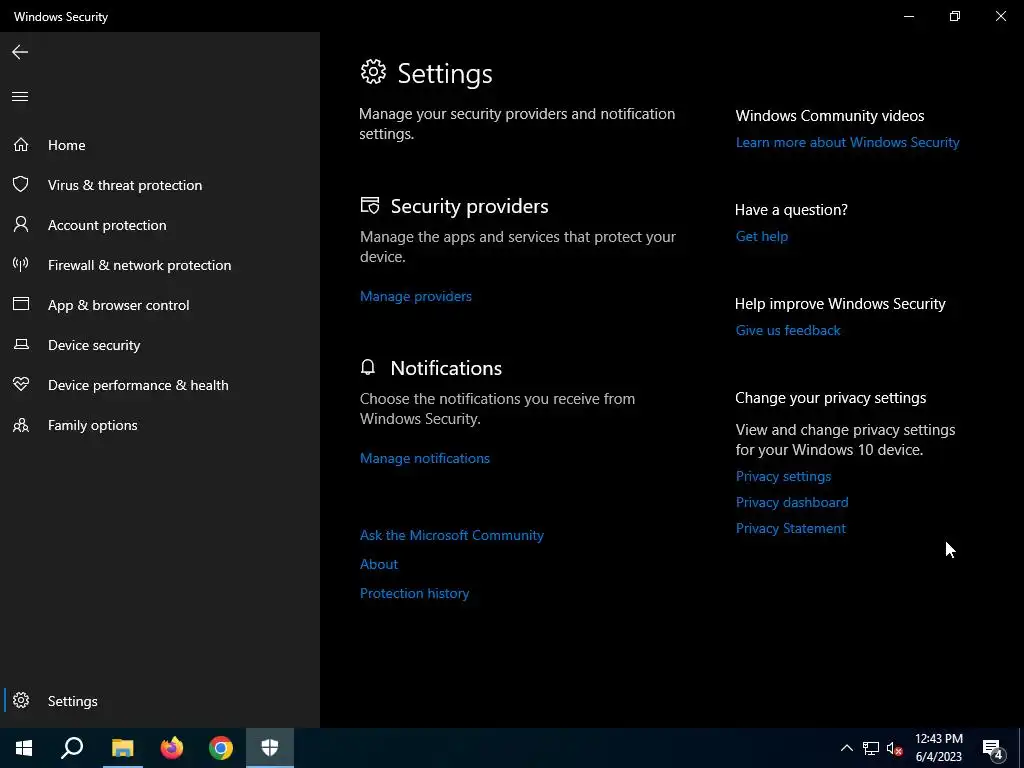Viewport: 1024px width, 768px height.
Task: Click the Device security laptop icon
Action: (21, 344)
